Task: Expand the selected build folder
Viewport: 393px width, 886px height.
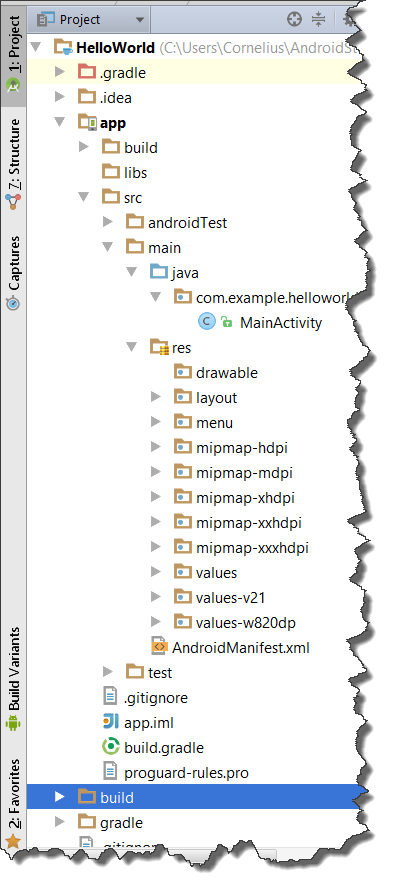Action: click(x=60, y=797)
